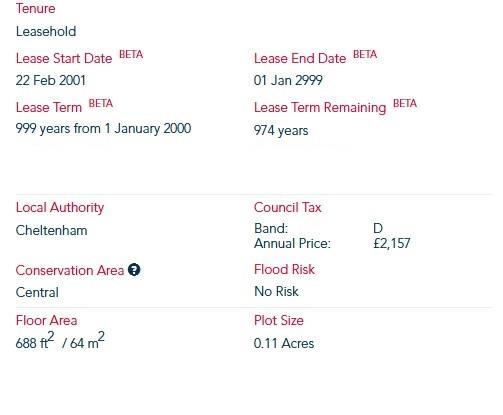Viewport: 503px width, 415px height.
Task: Click the Cheltenham local authority value
Action: coord(51,231)
